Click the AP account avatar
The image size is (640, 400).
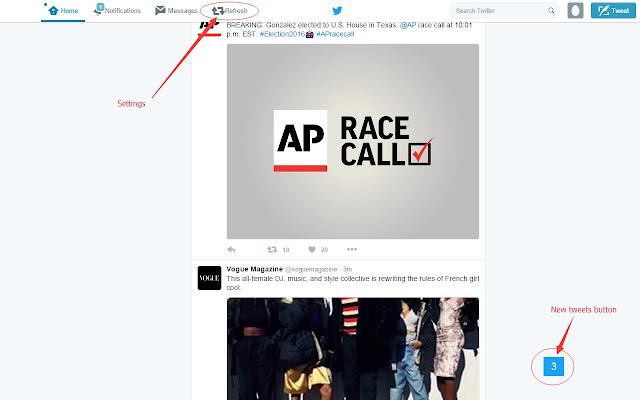point(209,28)
